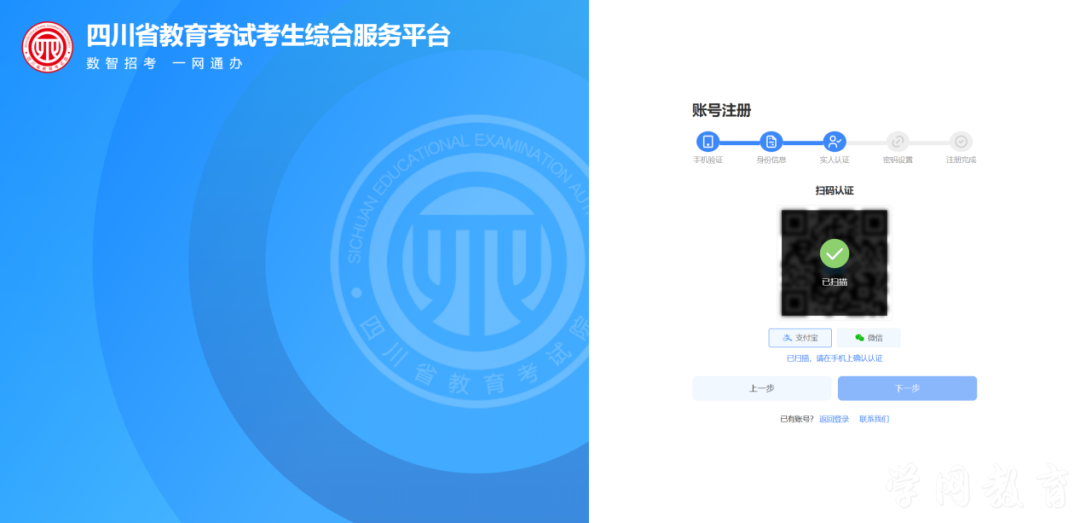Proceed with the 下一步 button
The width and height of the screenshot is (1080, 523).
click(907, 388)
